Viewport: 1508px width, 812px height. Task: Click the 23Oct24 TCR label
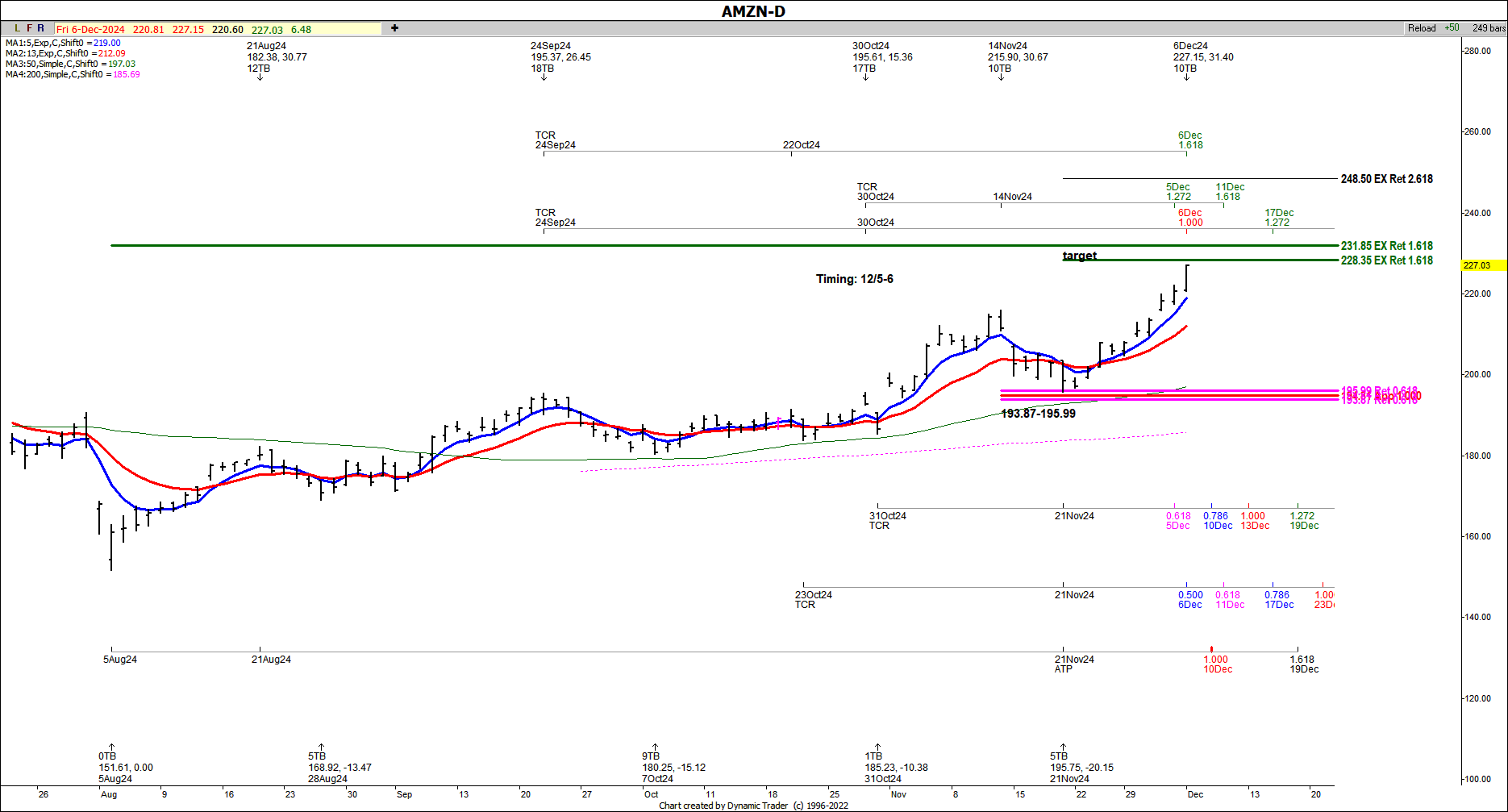pos(813,600)
